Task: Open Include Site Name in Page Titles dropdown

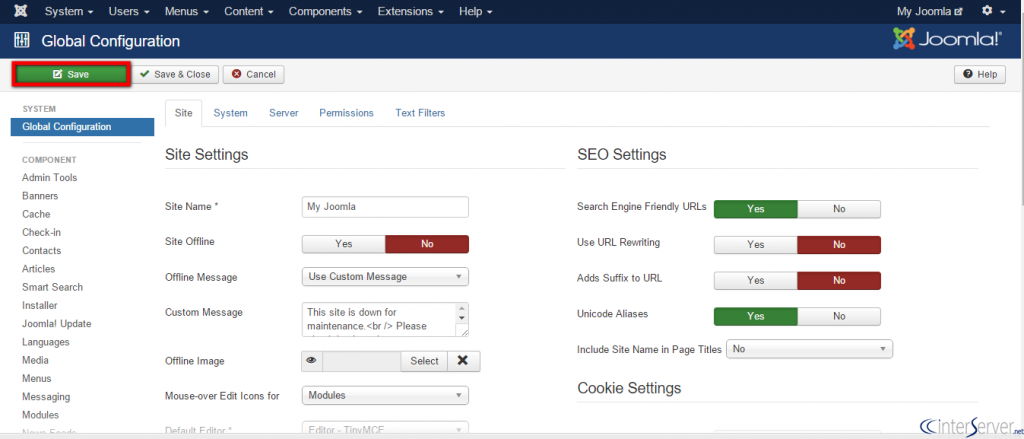Action: coord(809,349)
